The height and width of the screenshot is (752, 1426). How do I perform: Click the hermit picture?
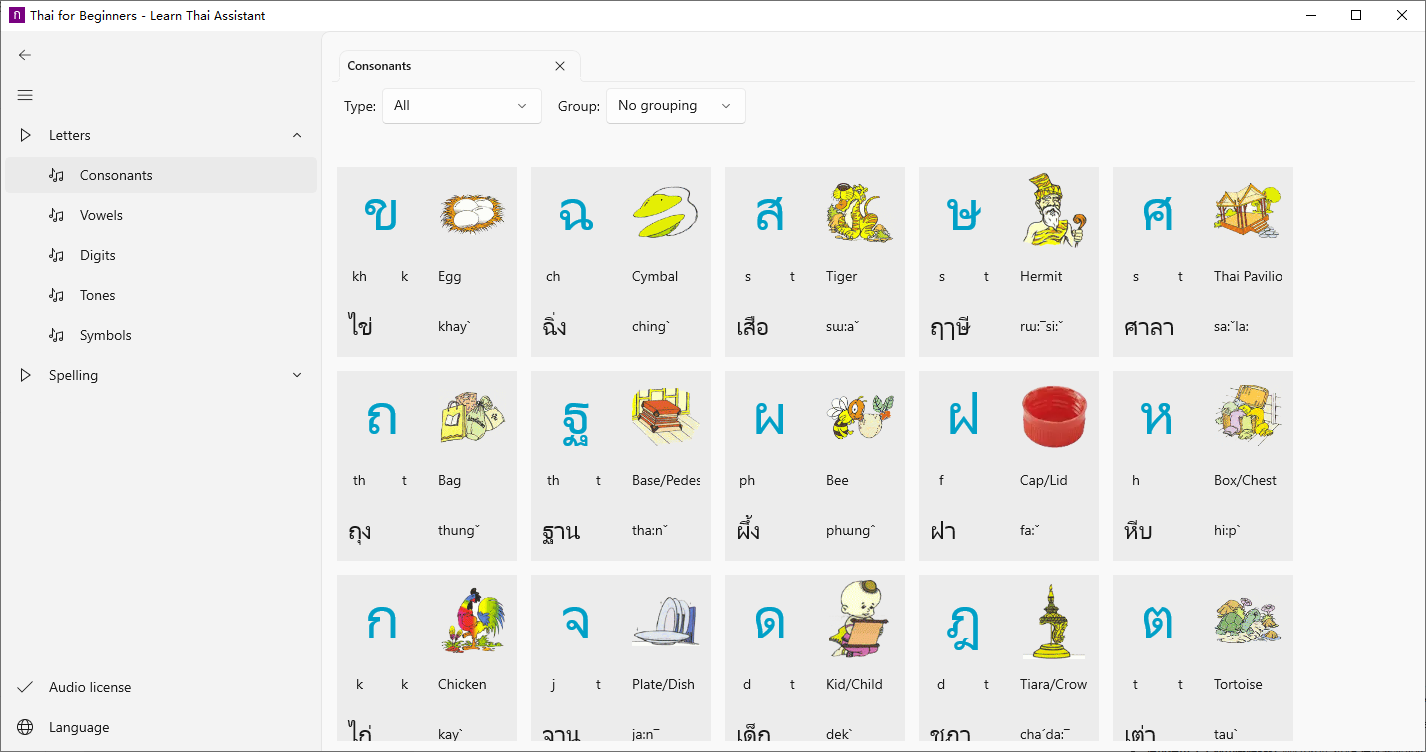1053,210
